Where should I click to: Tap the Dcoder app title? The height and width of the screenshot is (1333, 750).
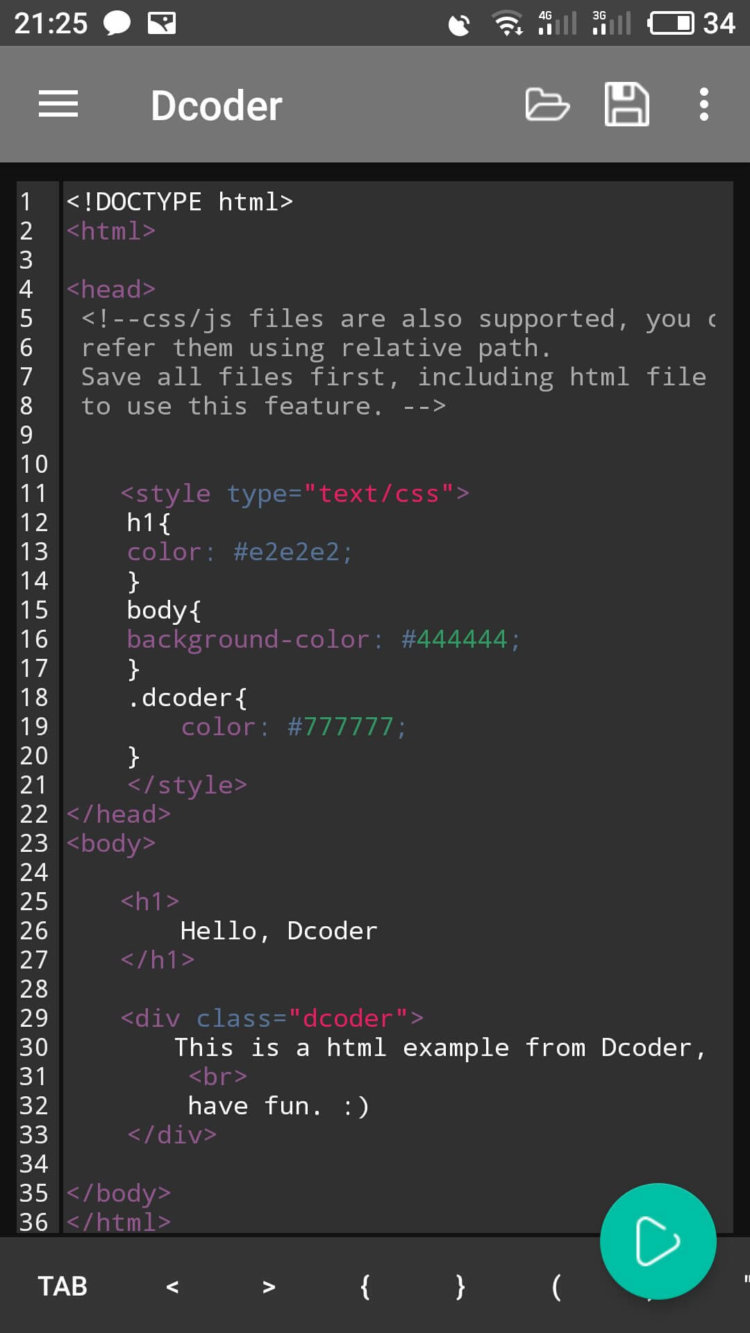tap(216, 104)
